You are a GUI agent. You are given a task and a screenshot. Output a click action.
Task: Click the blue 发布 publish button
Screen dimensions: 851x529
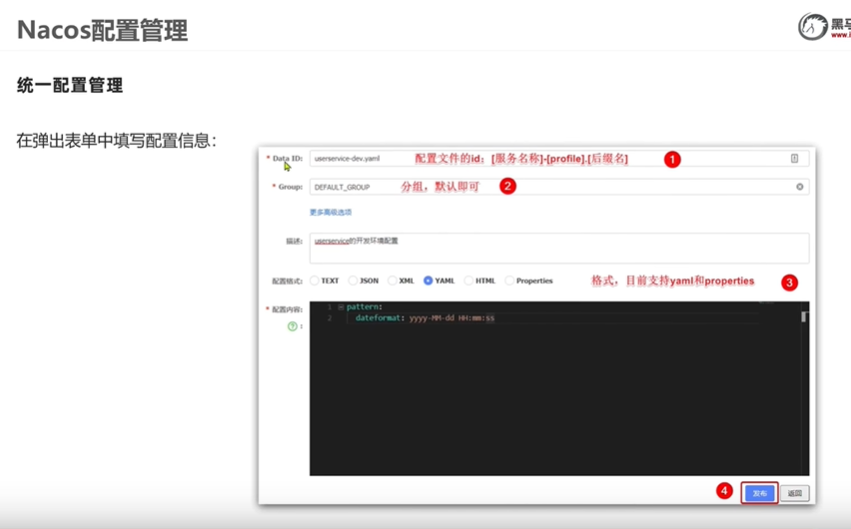tap(759, 493)
